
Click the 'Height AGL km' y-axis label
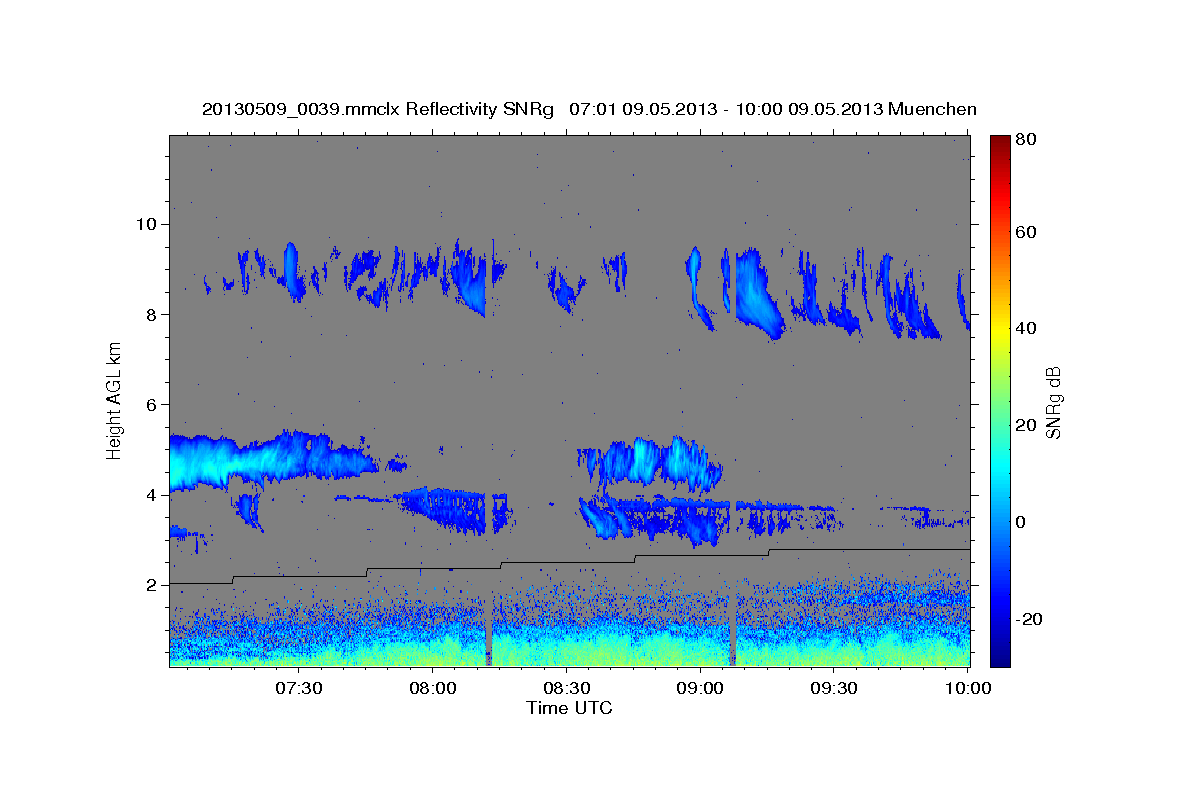pyautogui.click(x=115, y=400)
